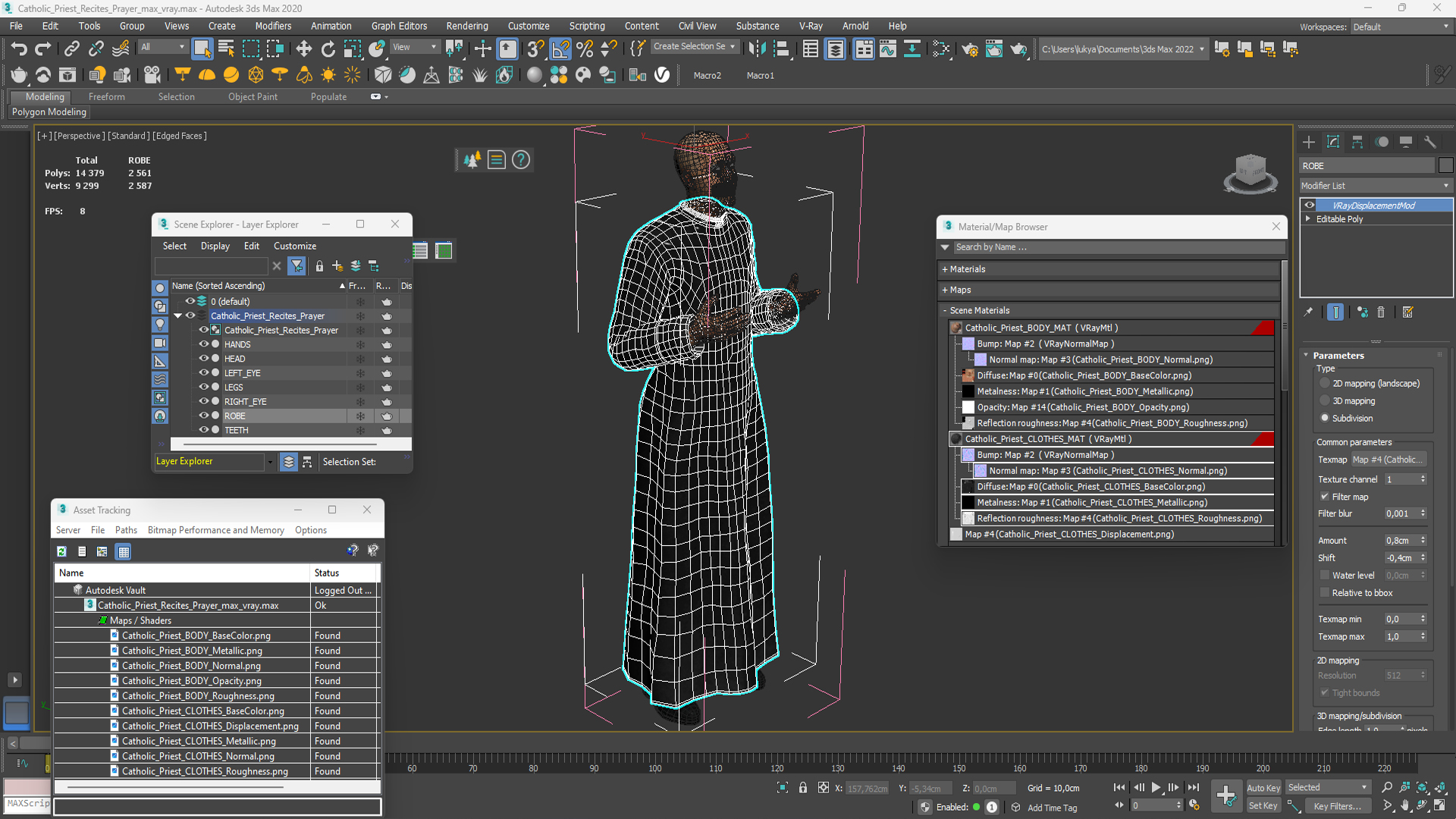Enable the Relative to bbox checkbox
Image resolution: width=1456 pixels, height=819 pixels.
click(x=1325, y=593)
